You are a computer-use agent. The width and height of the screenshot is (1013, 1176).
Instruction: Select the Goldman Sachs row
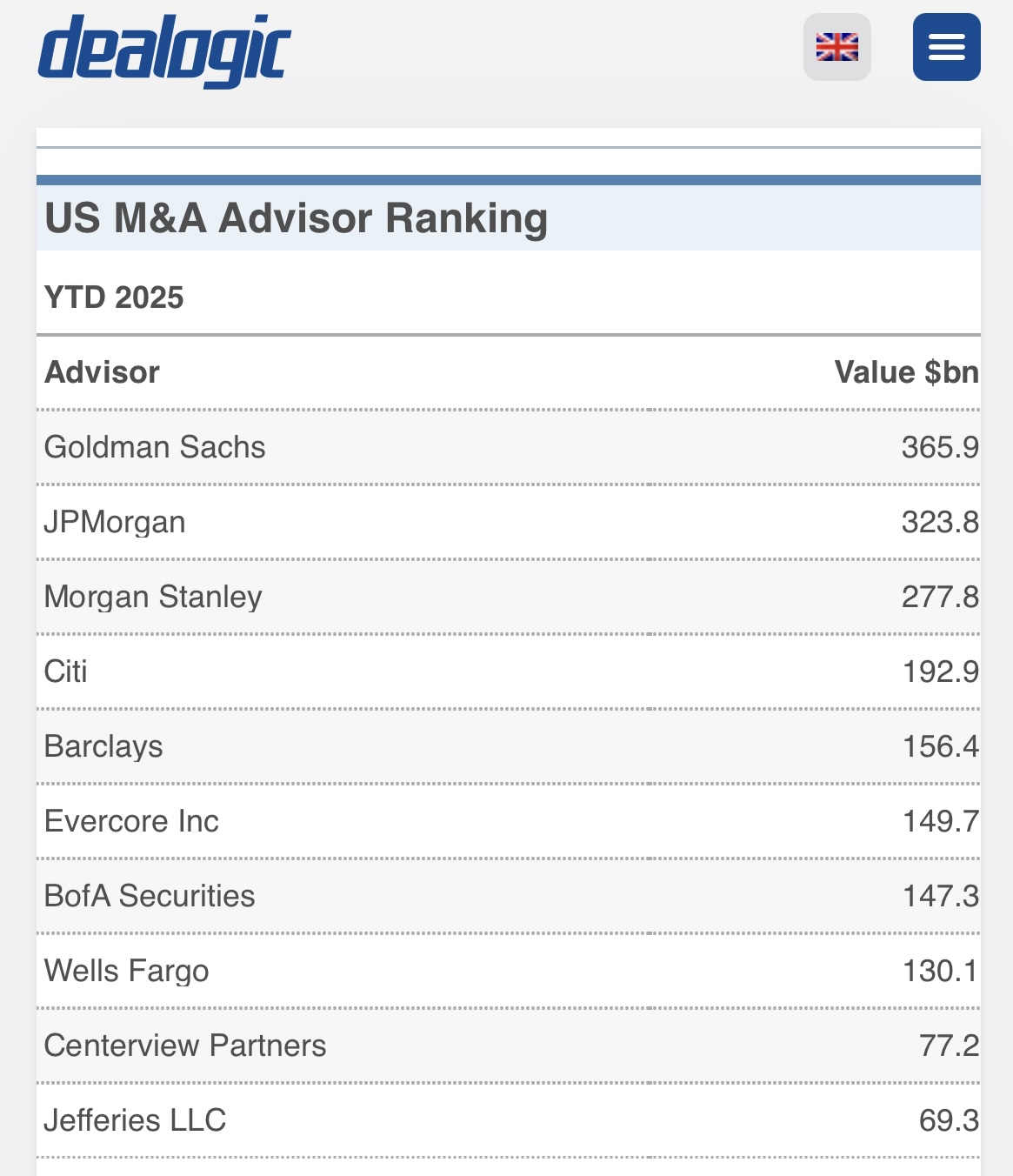point(509,447)
